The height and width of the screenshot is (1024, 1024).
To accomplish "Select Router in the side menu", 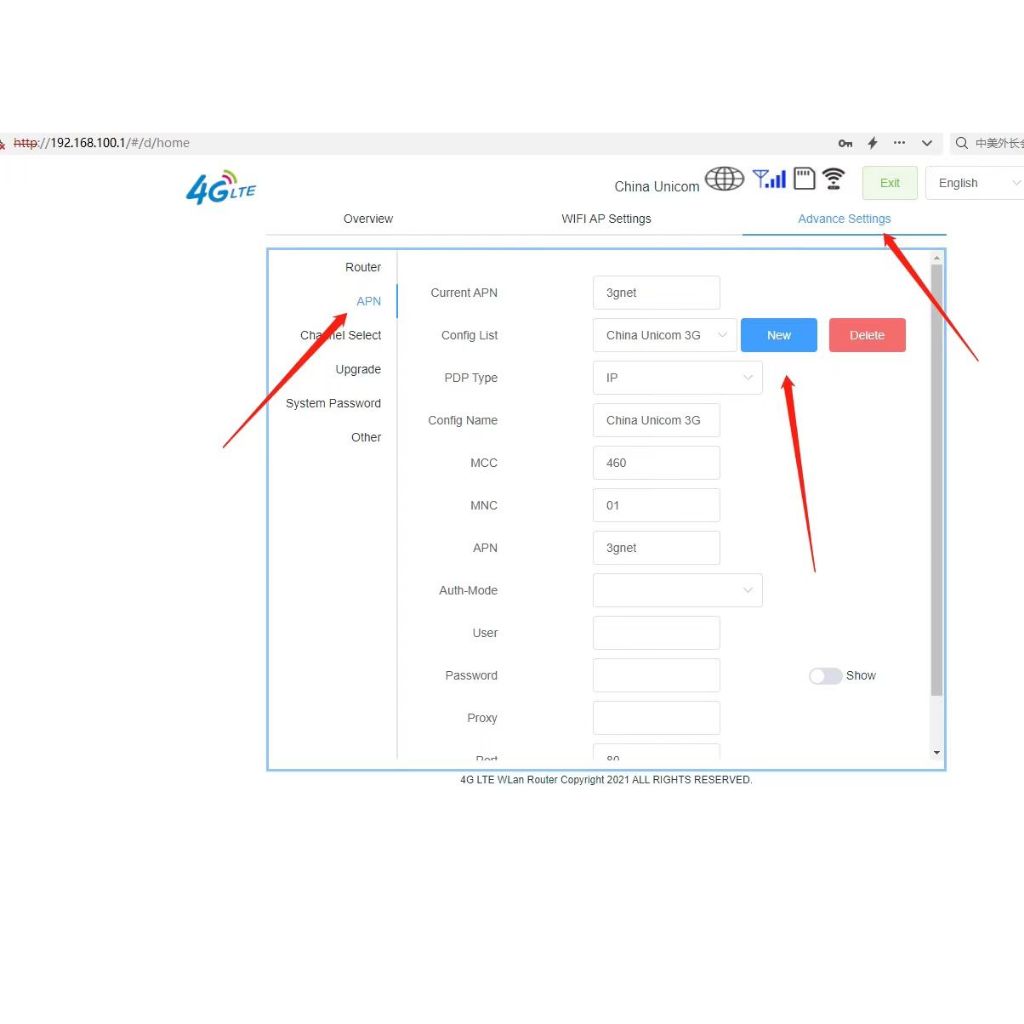I will 363,267.
